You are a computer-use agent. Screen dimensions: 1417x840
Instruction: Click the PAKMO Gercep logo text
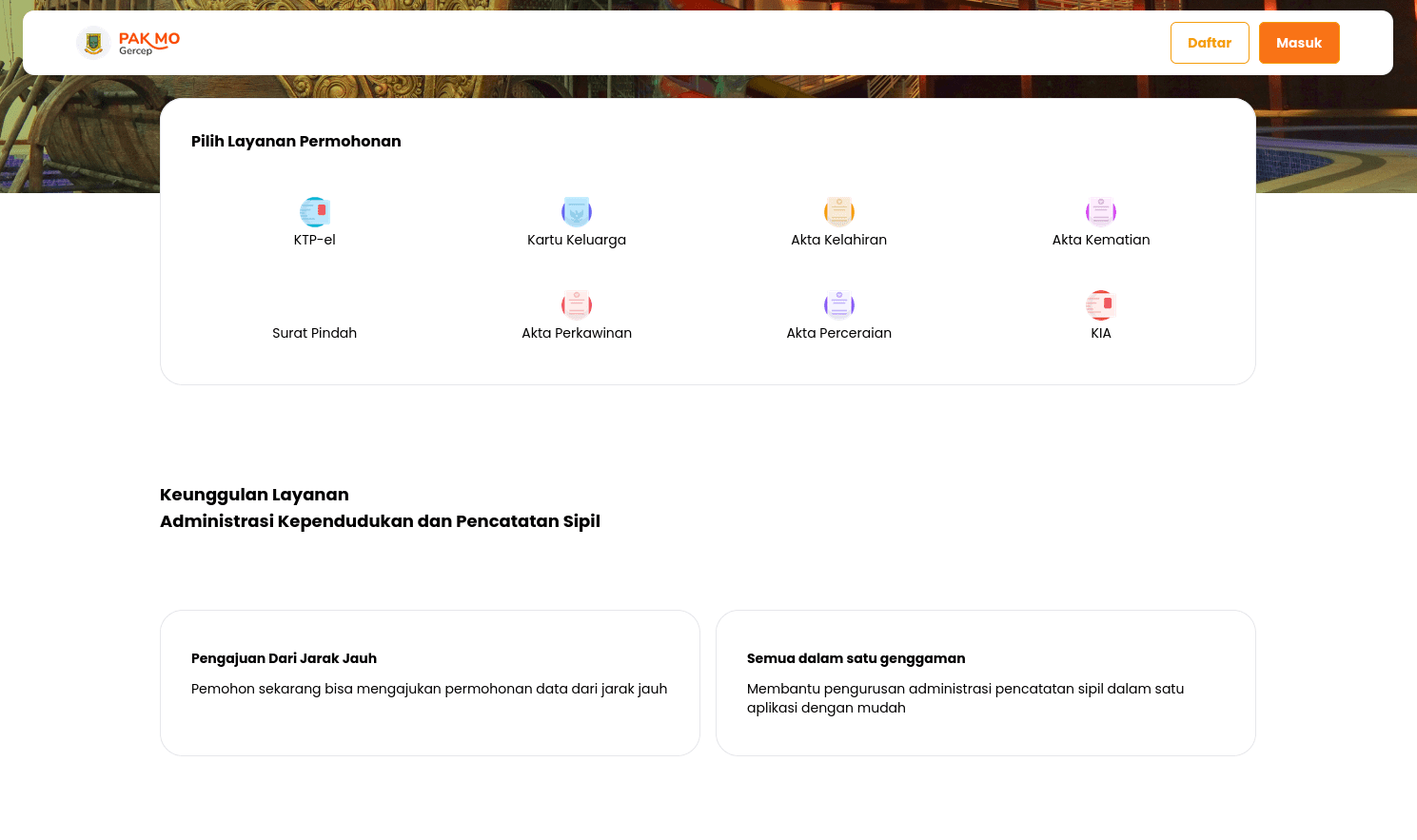(x=149, y=43)
